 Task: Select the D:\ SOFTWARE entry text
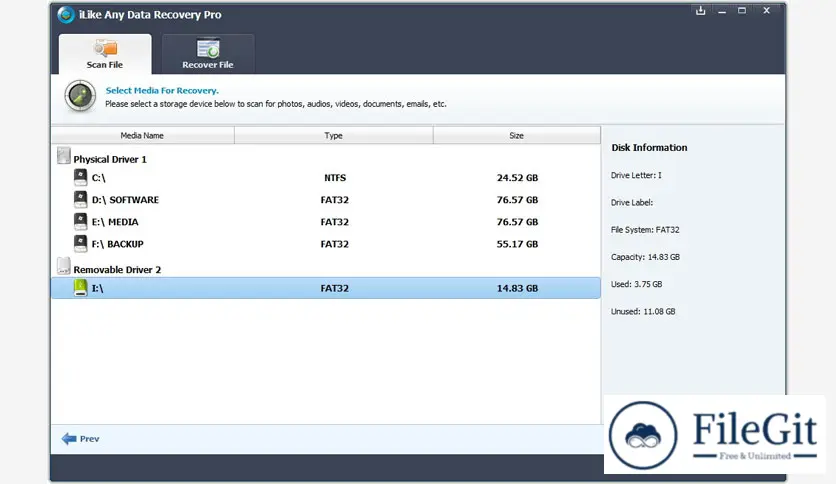125,200
